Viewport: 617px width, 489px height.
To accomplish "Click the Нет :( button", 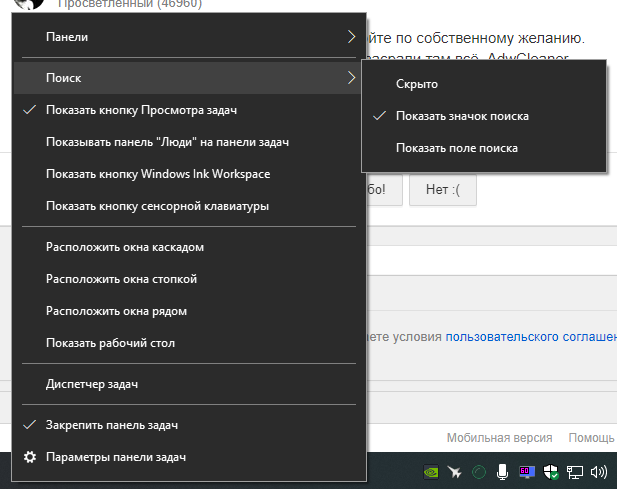I will click(443, 190).
